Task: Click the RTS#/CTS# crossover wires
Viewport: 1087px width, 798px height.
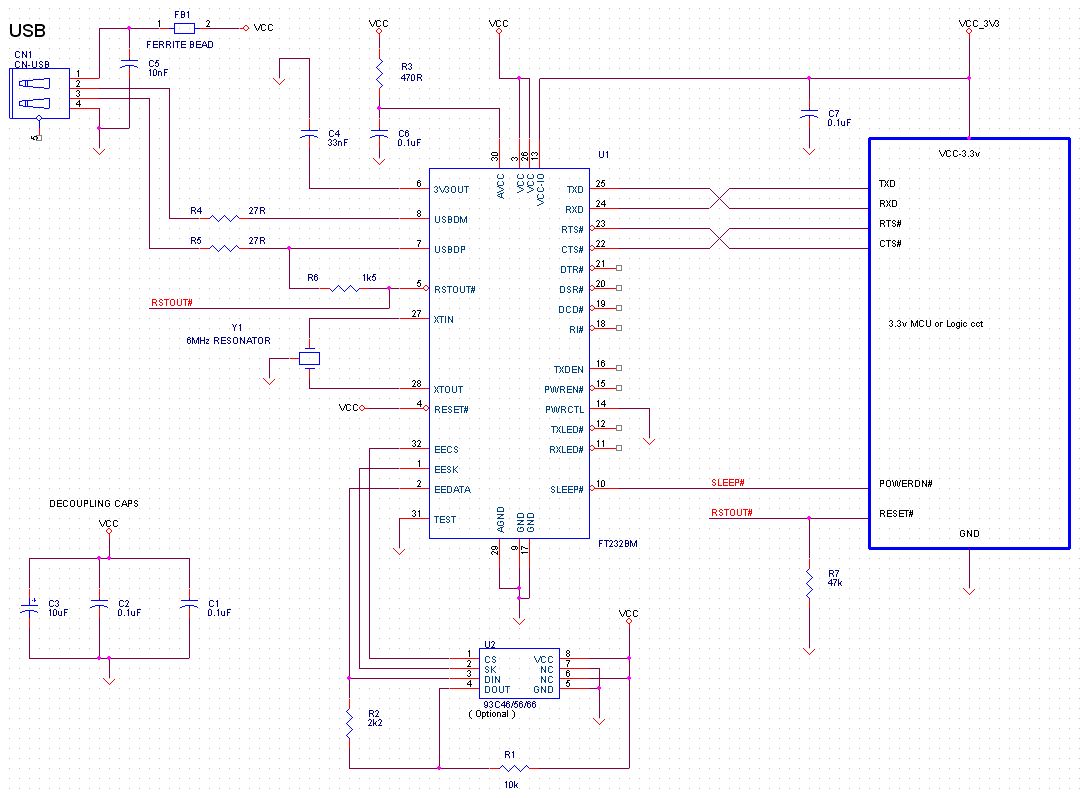Action: pos(720,238)
